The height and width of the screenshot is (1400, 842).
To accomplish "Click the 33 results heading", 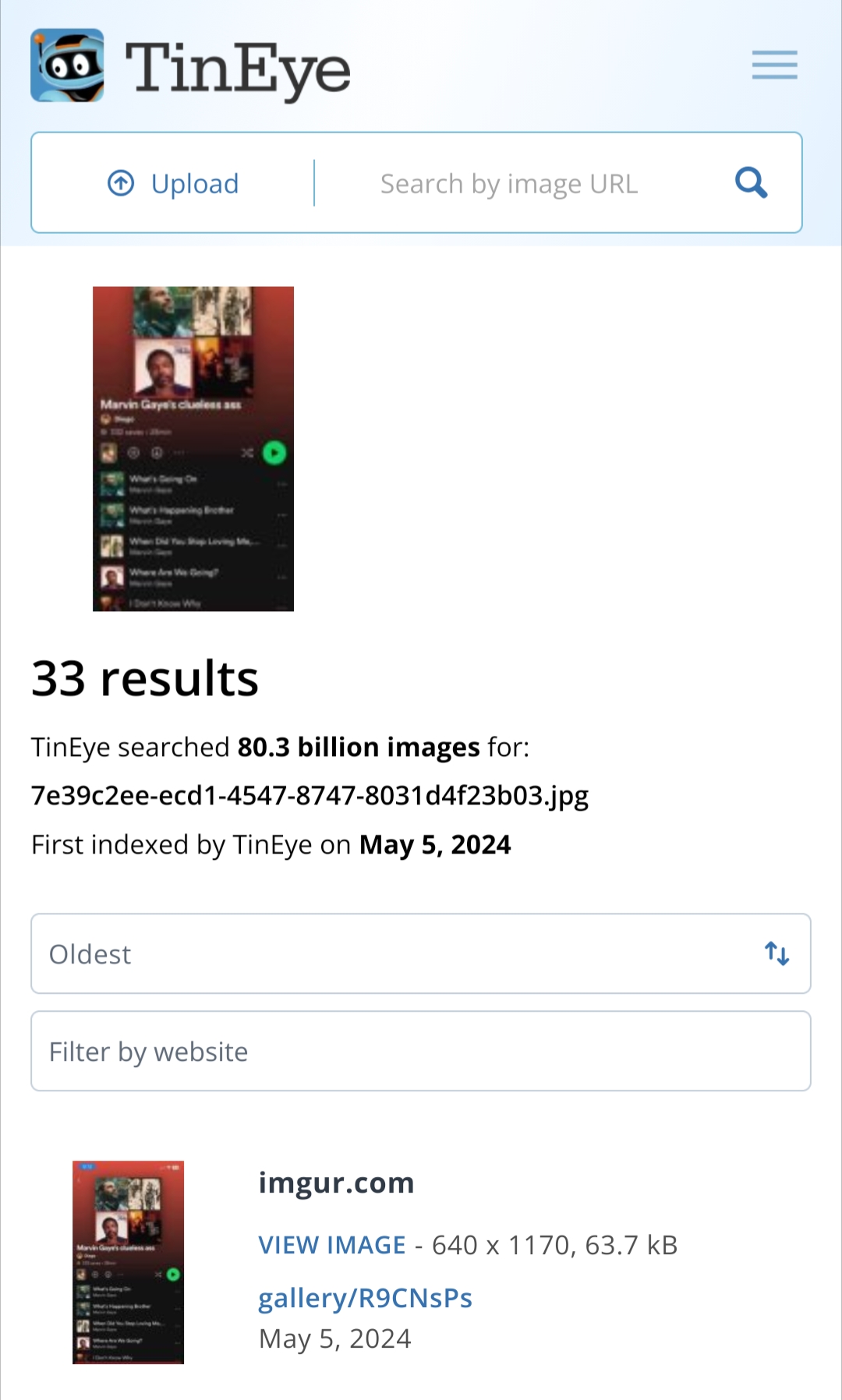I will tap(145, 678).
